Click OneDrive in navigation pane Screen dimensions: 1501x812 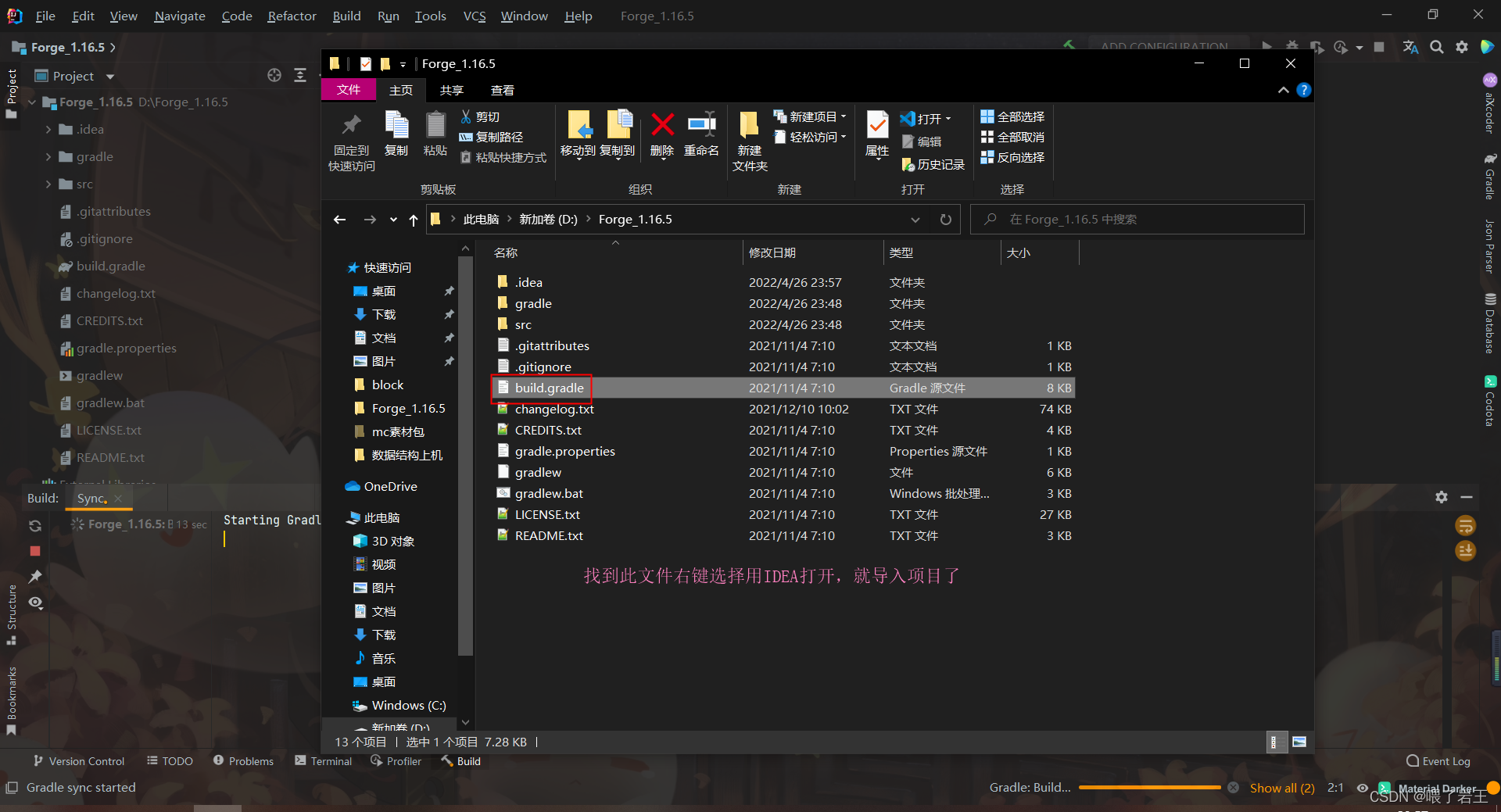[x=382, y=486]
